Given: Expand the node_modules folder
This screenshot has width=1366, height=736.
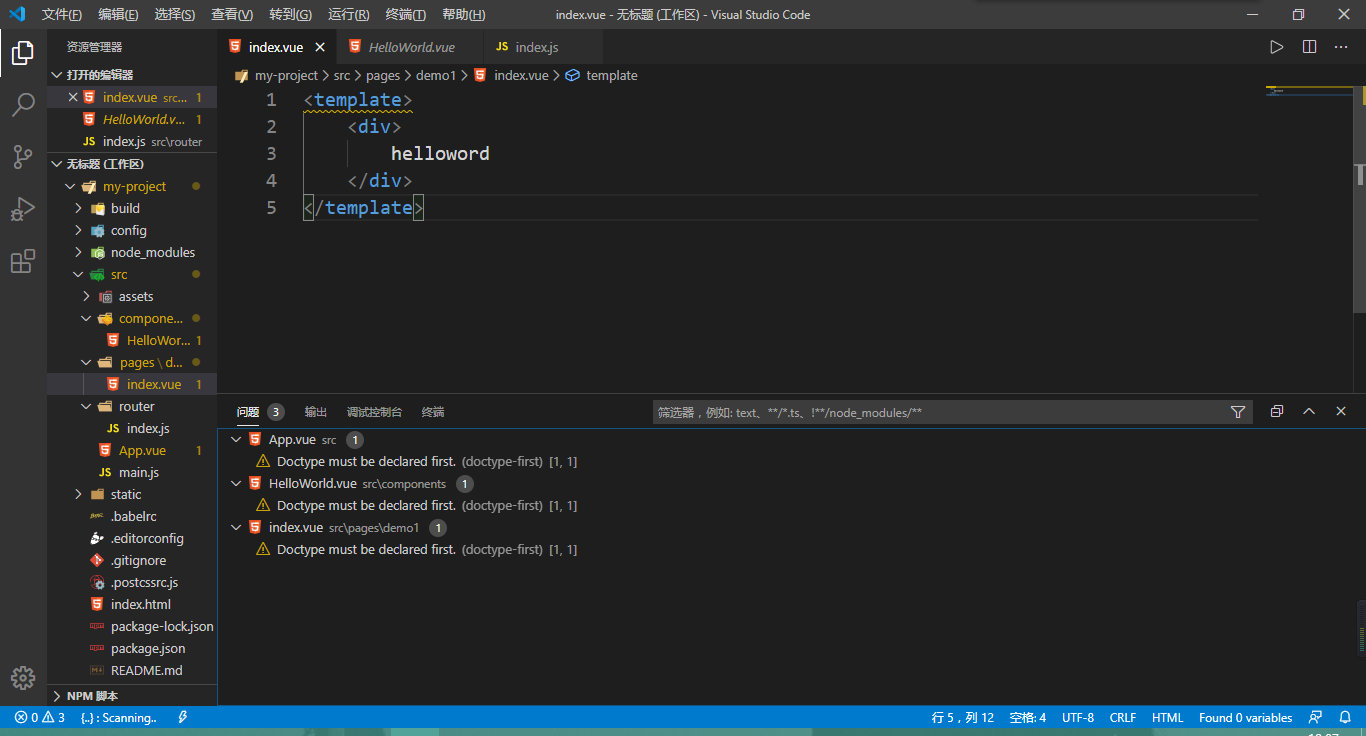Looking at the screenshot, I should [132, 252].
